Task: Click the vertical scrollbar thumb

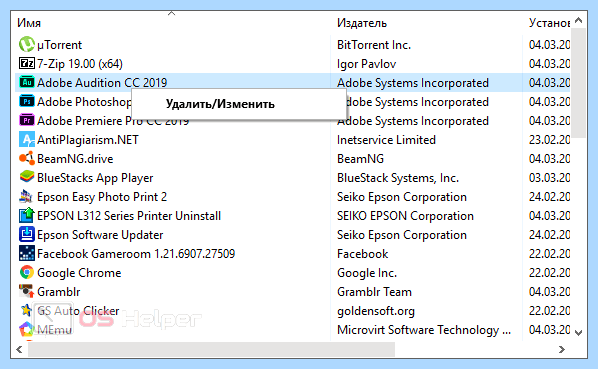Action: 578,83
